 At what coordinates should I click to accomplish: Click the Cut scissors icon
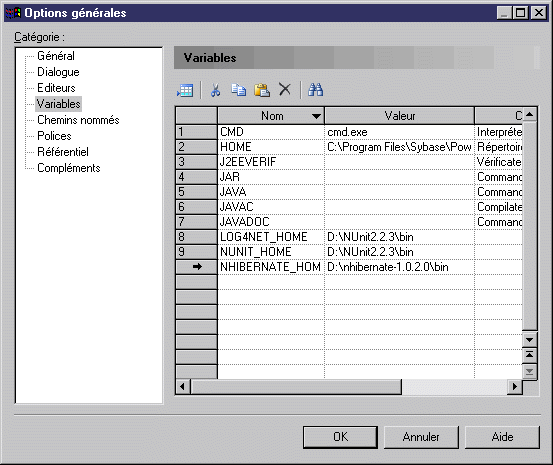[215, 90]
